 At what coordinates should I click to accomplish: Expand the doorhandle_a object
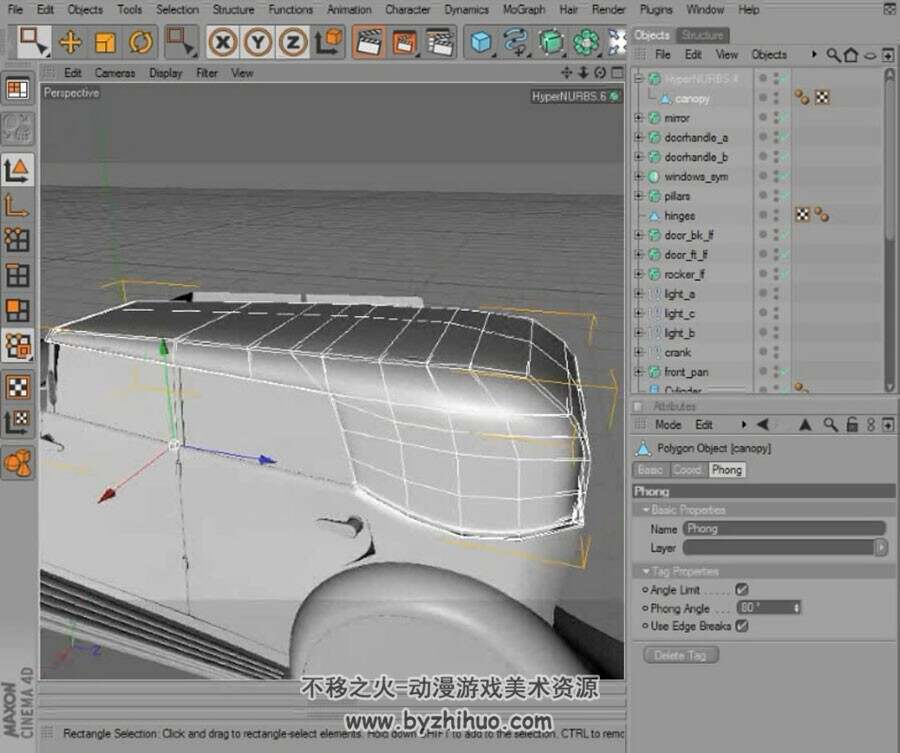click(638, 137)
